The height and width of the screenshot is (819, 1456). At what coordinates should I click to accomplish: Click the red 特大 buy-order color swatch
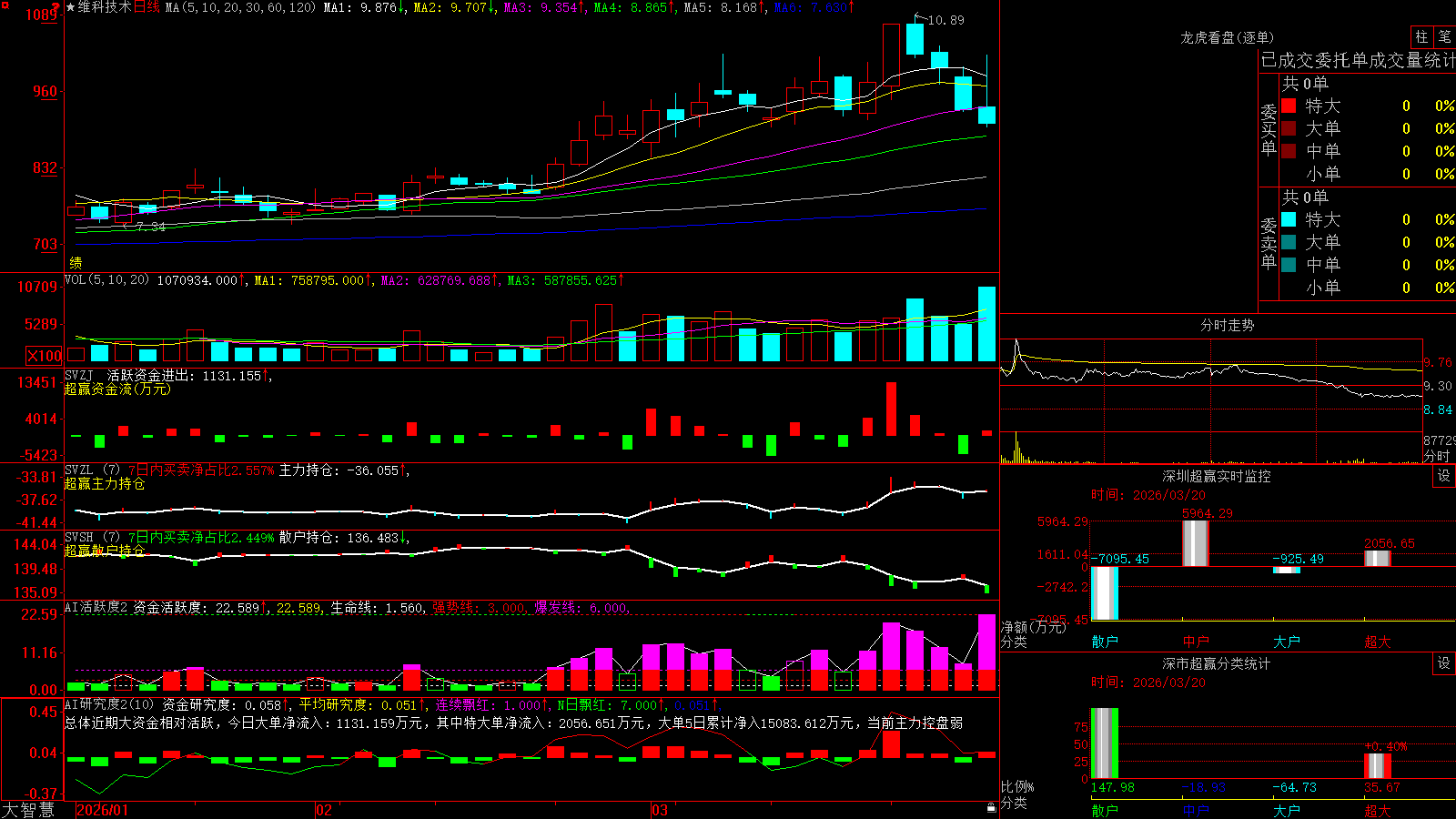point(1289,106)
